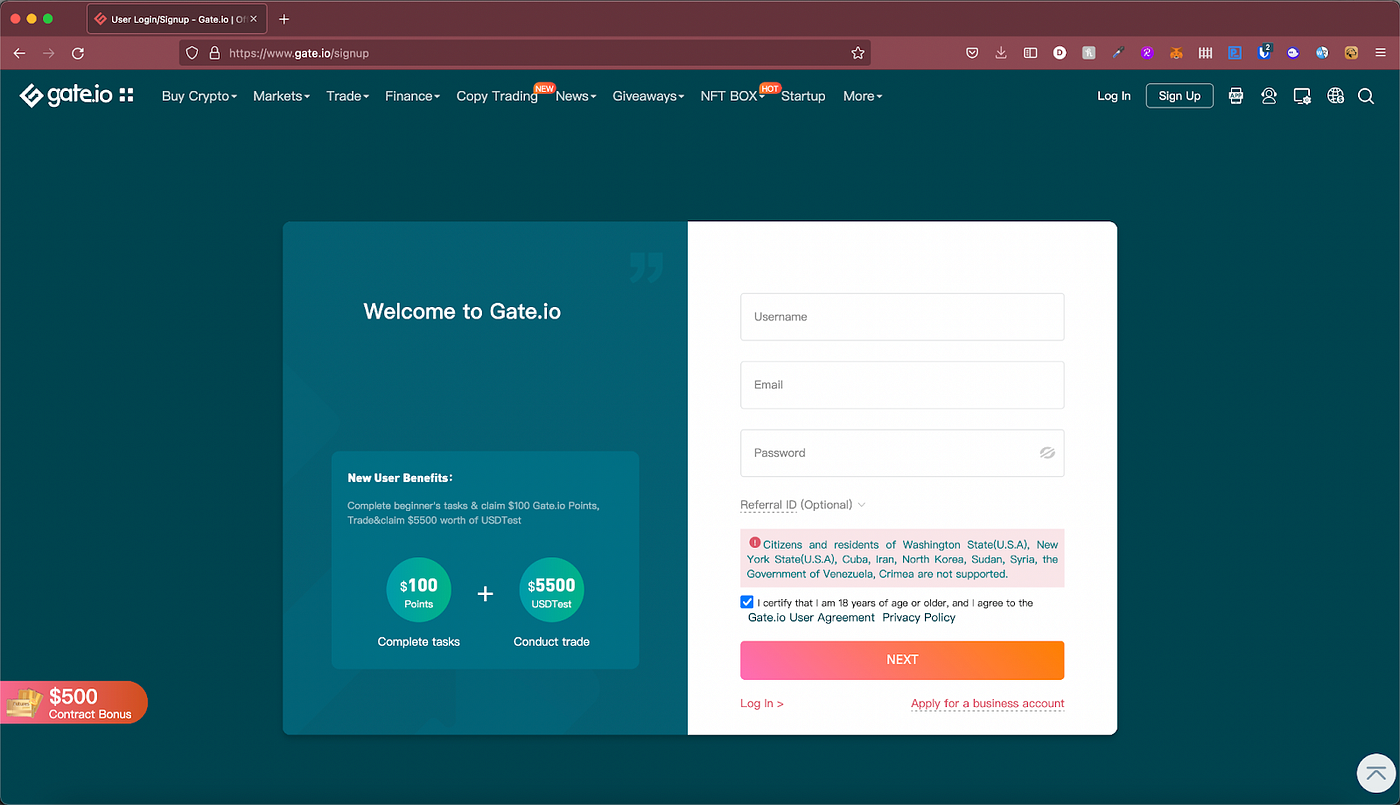Screen dimensions: 1400x805
Task: Click the customer support headset icon
Action: coord(1268,95)
